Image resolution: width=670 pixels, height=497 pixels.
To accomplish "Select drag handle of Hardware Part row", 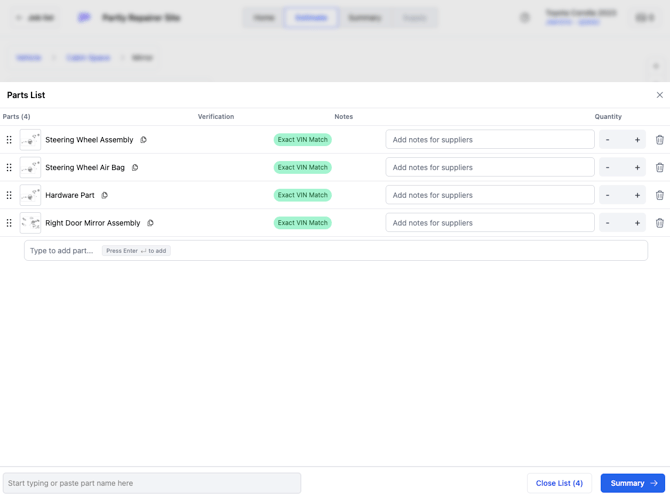I will (9, 195).
